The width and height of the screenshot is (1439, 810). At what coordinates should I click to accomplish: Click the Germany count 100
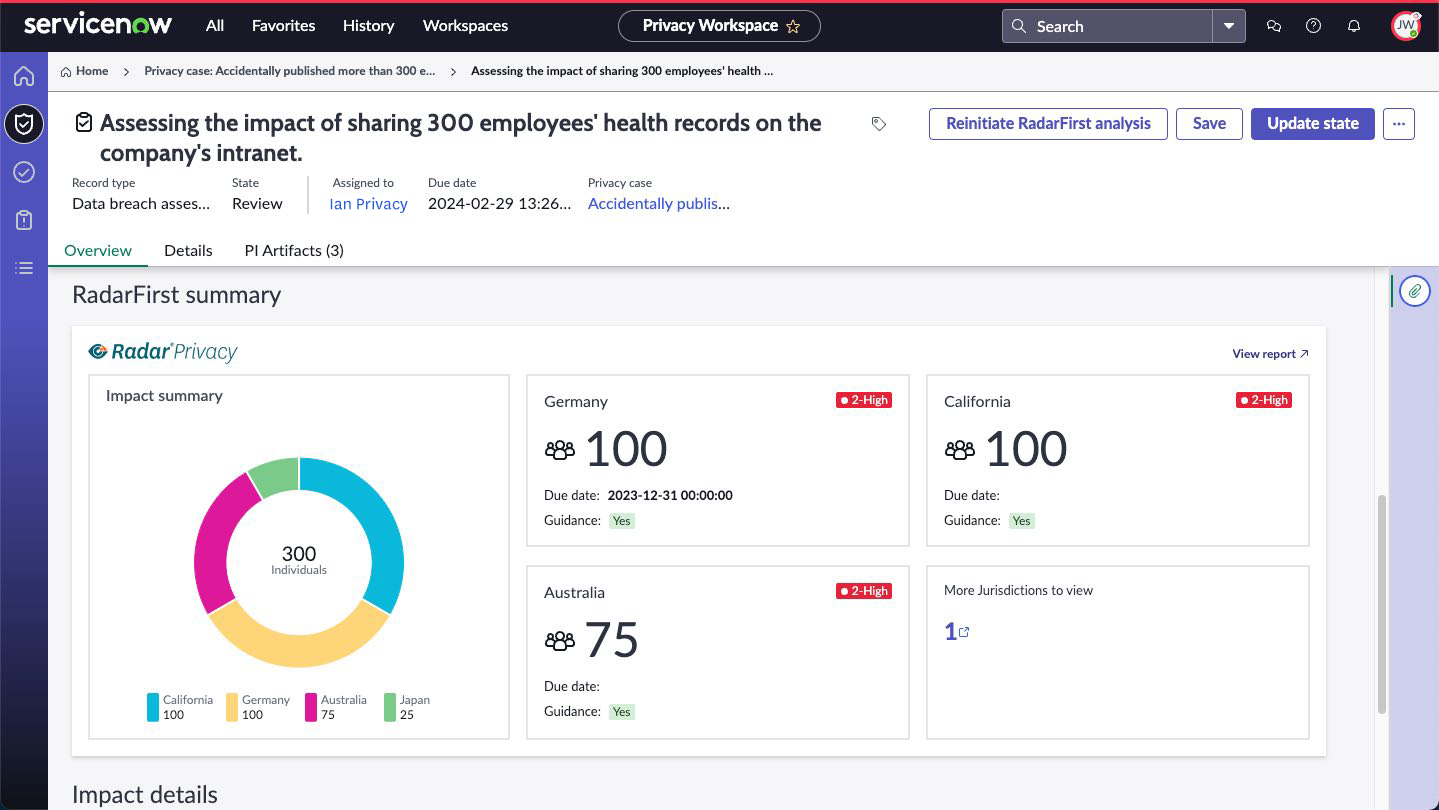626,450
